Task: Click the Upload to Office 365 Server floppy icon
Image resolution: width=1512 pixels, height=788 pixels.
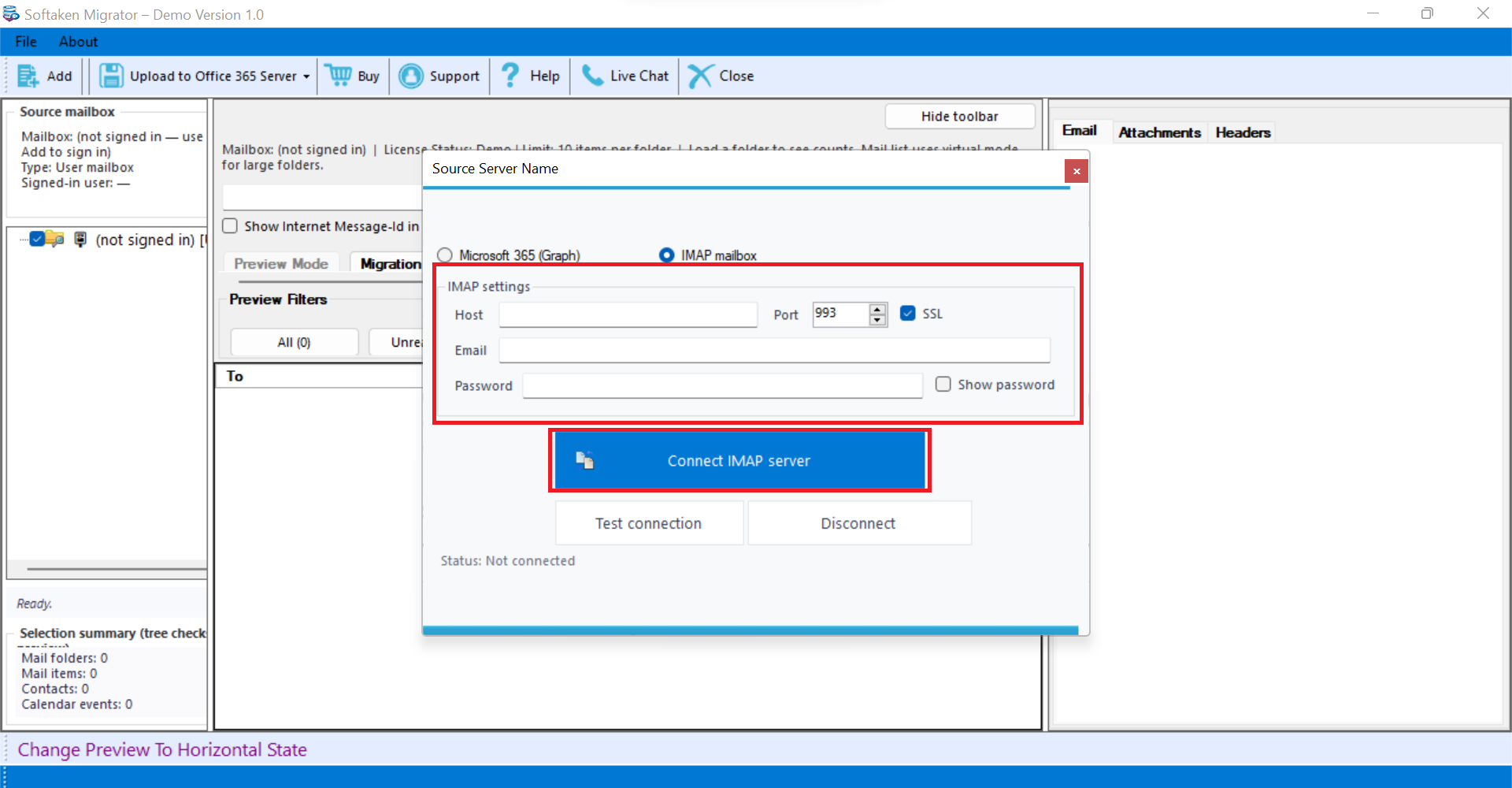Action: click(111, 76)
